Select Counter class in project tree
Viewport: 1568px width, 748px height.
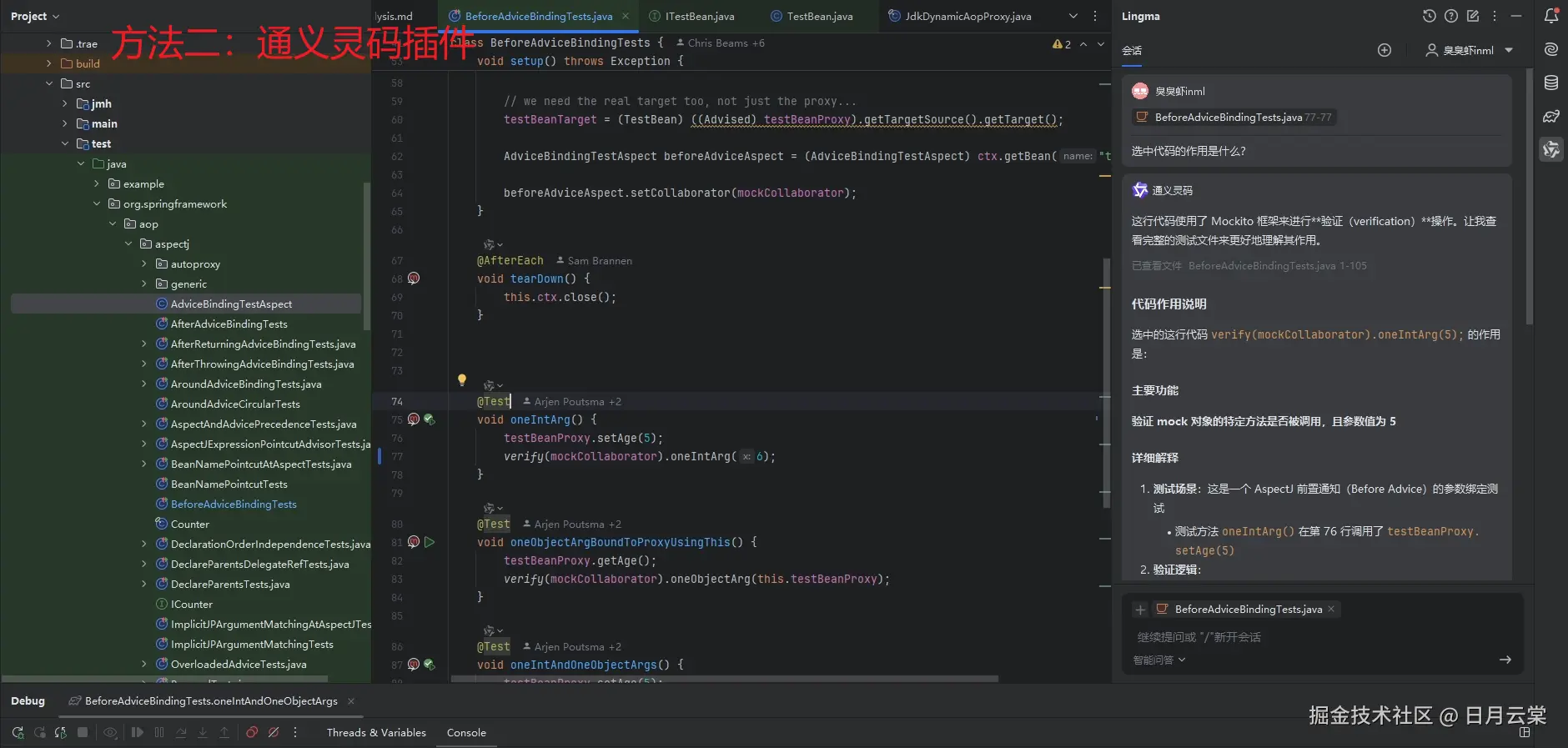189,524
